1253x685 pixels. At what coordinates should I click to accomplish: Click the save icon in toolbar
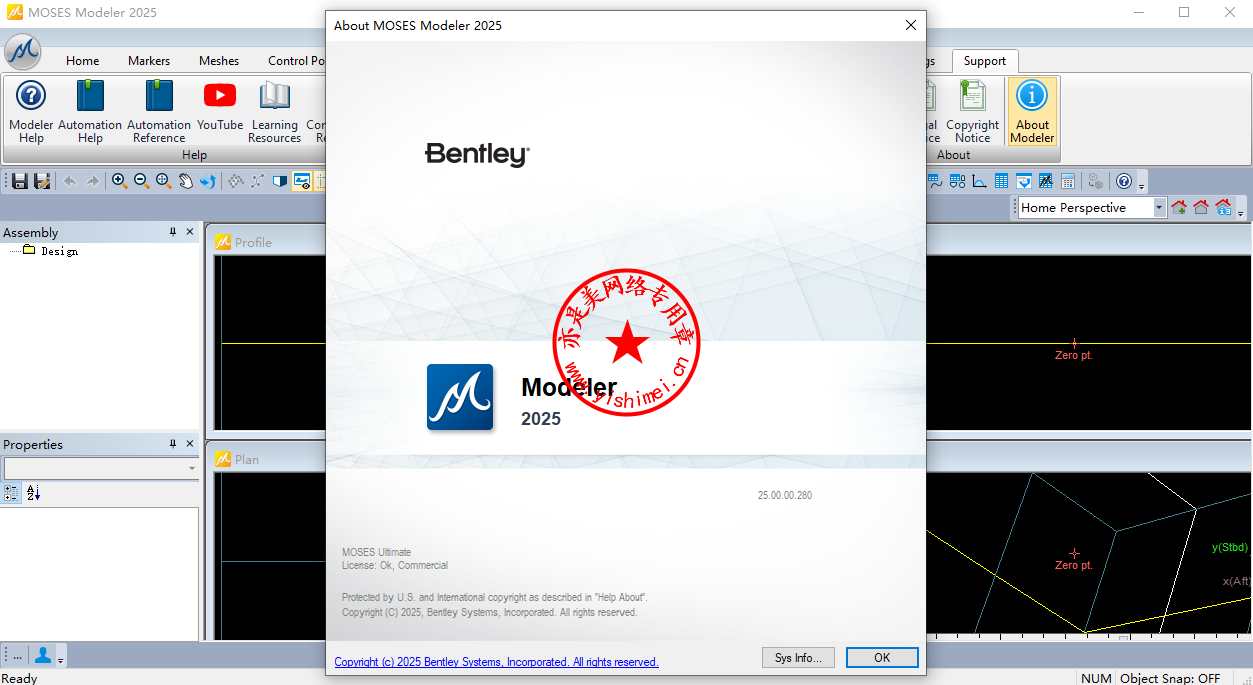(20, 181)
